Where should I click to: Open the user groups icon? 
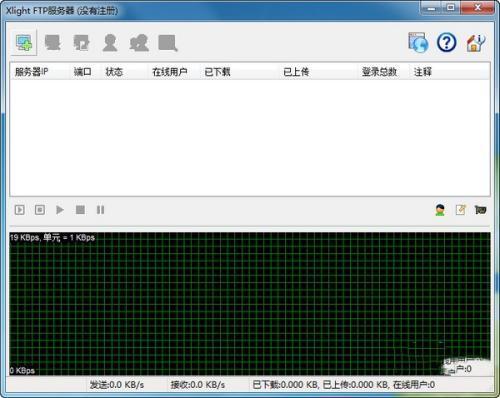click(x=139, y=43)
